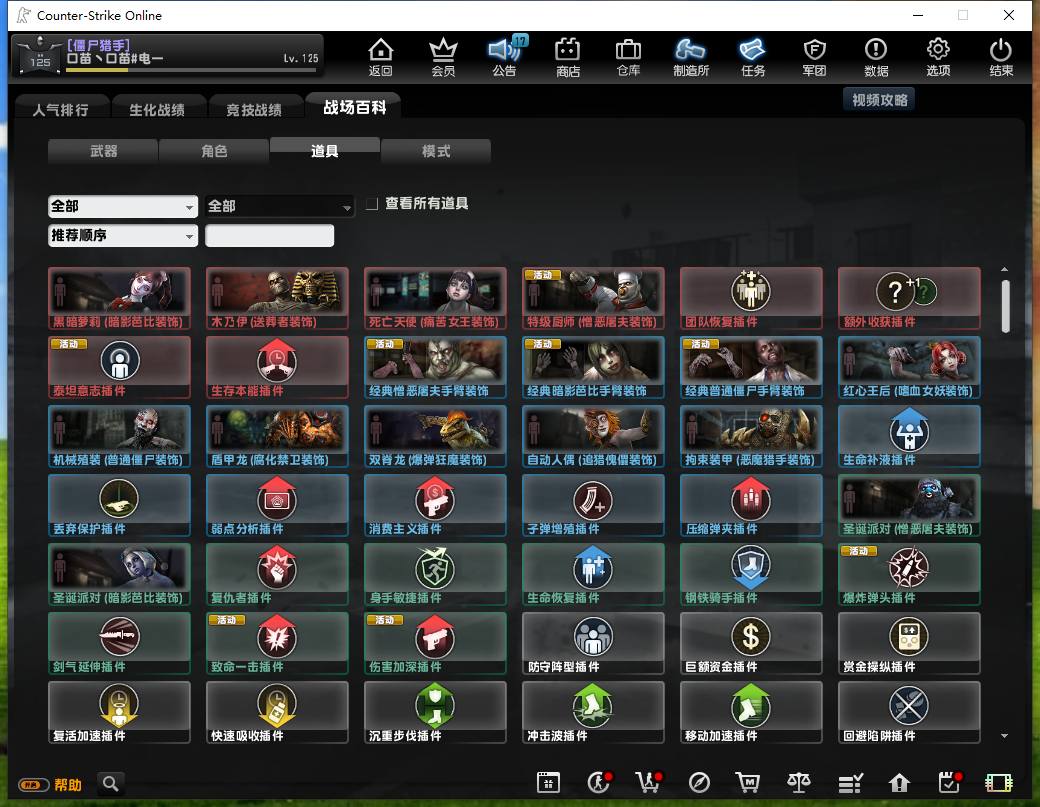Switch to the 武器 tab
This screenshot has height=807, width=1040.
[x=103, y=151]
